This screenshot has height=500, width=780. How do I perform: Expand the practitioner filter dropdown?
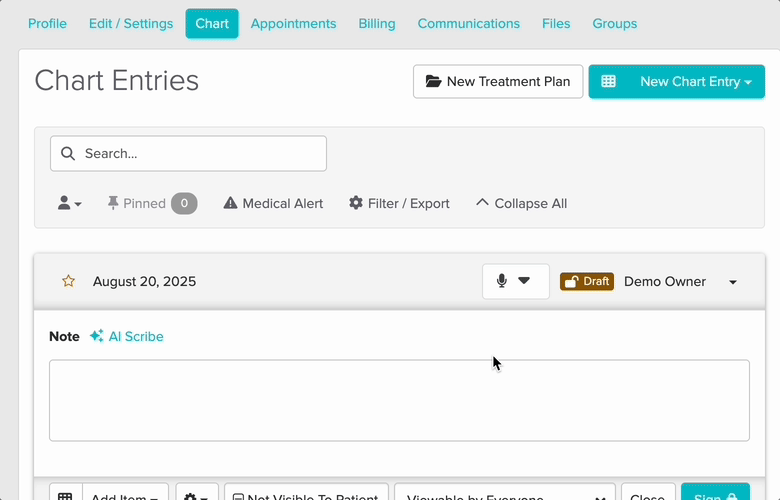pos(69,203)
